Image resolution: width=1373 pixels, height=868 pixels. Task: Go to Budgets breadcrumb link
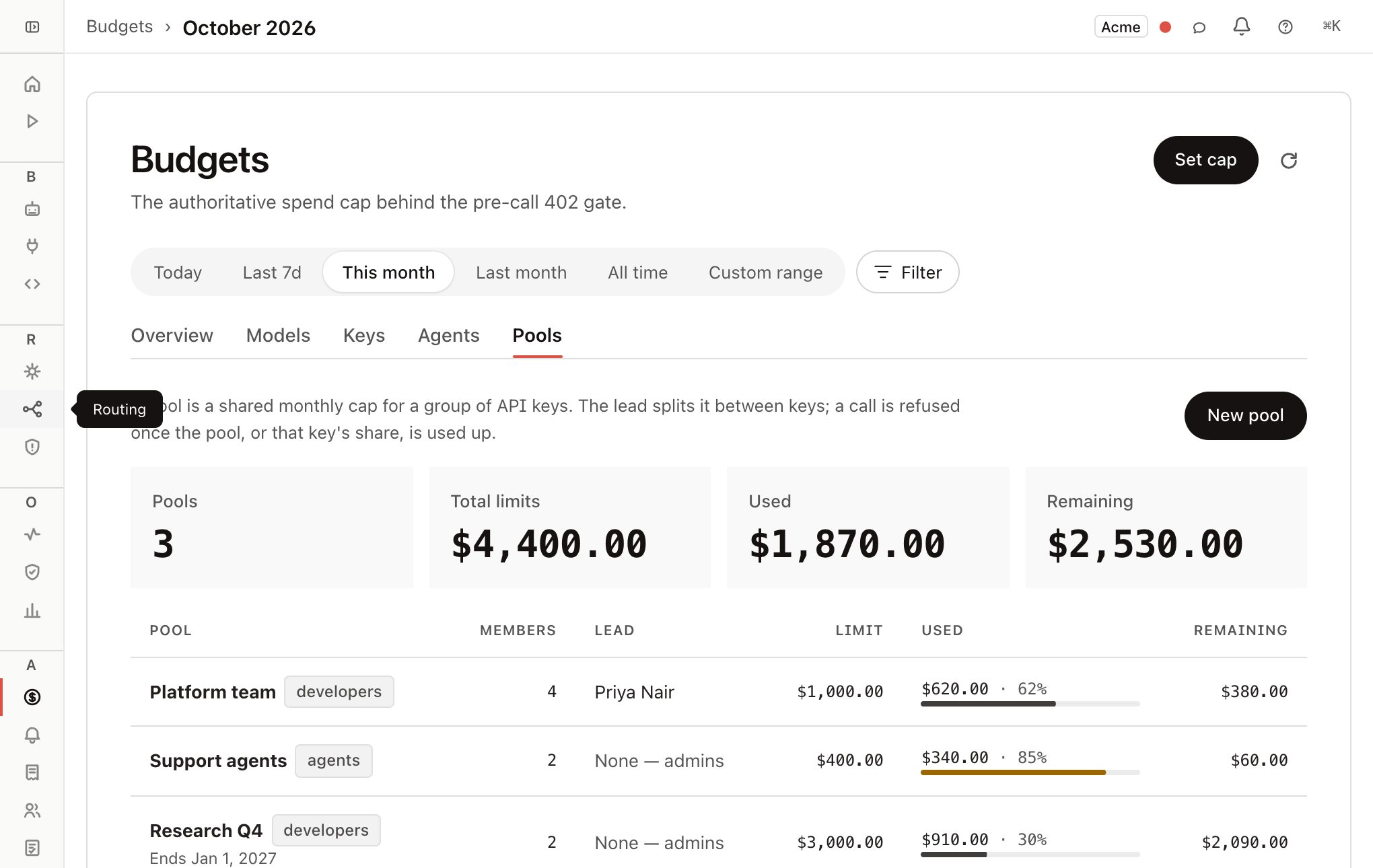[119, 27]
